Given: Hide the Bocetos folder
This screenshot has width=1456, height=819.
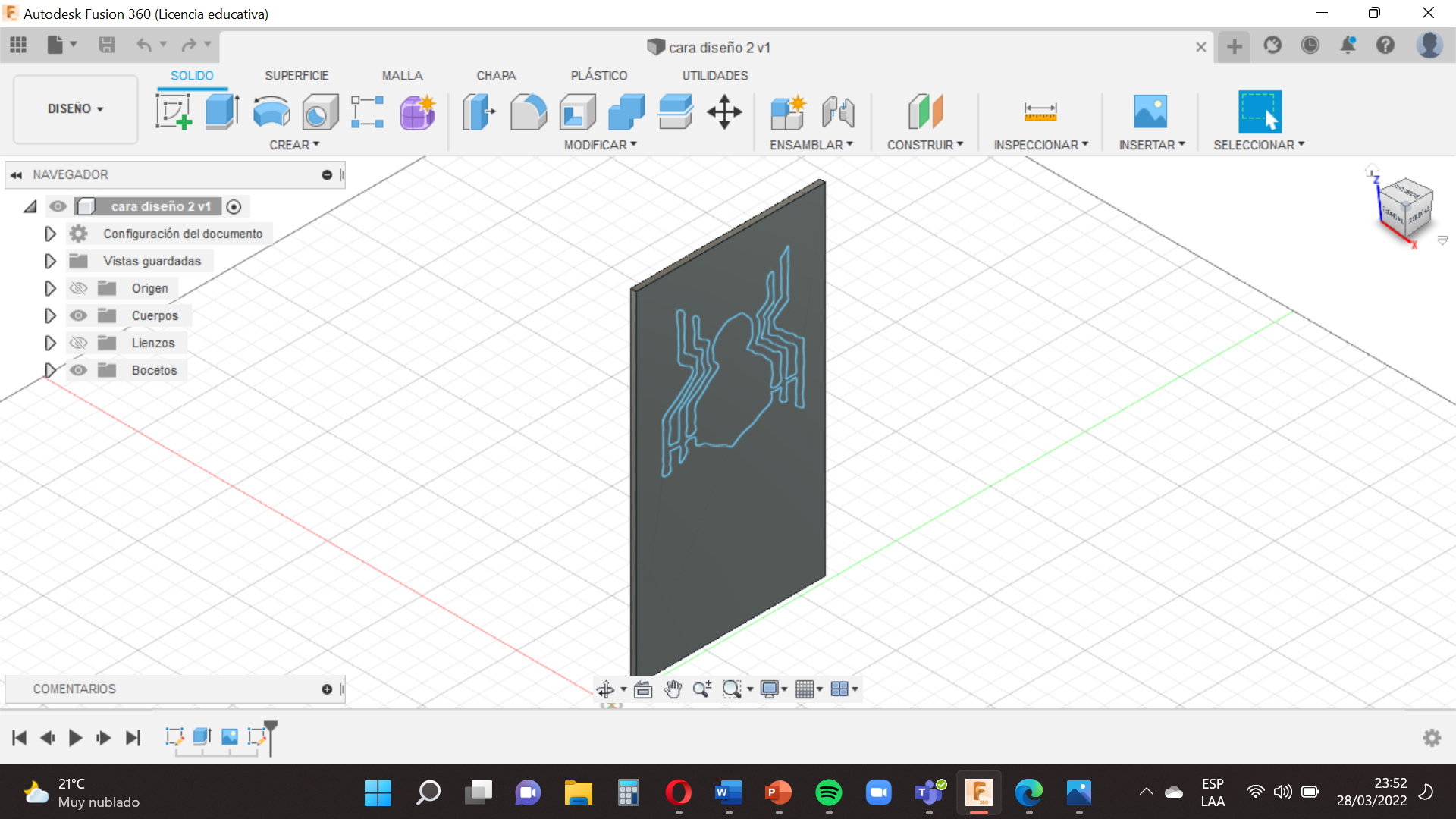Looking at the screenshot, I should coord(78,370).
